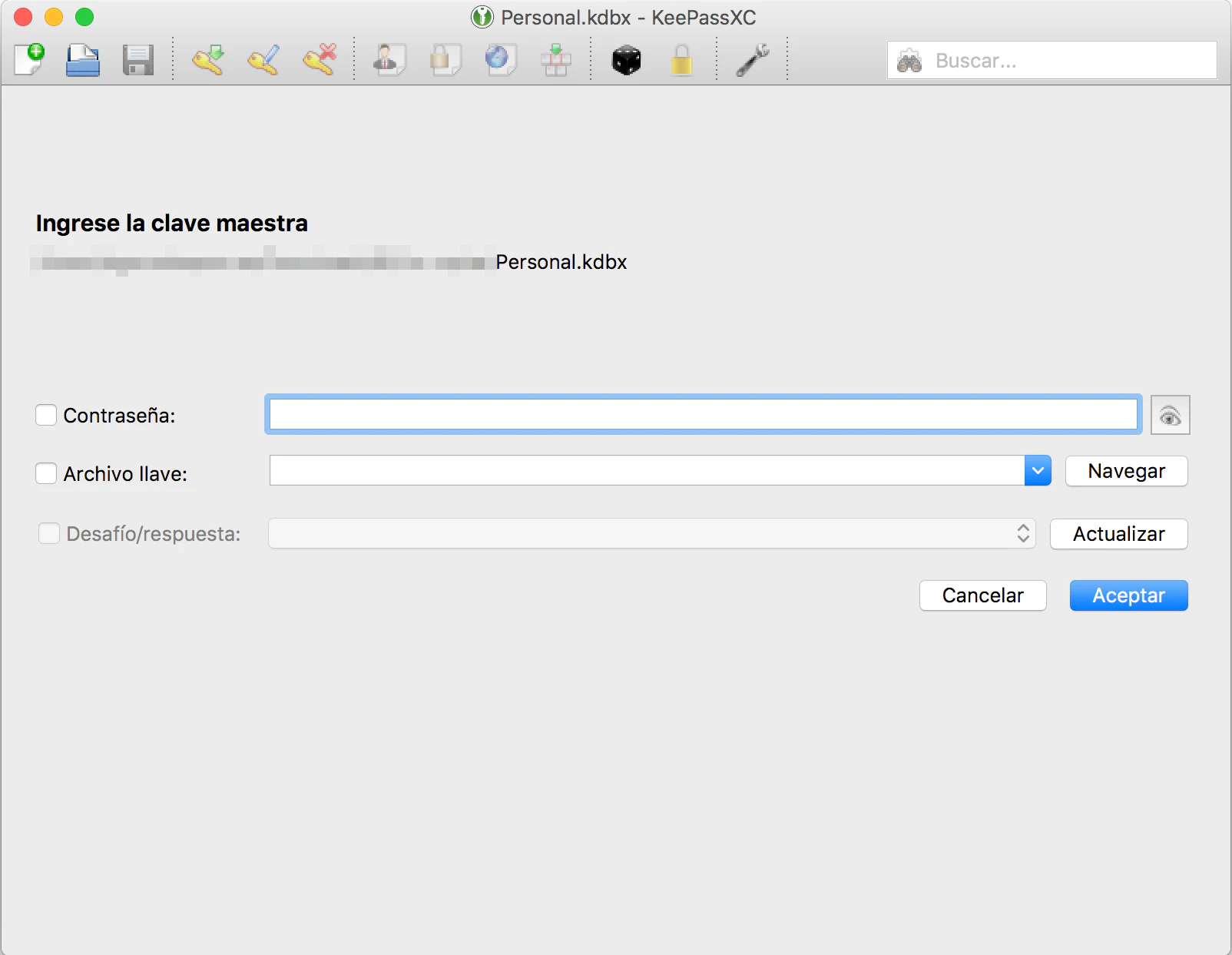Toggle password visibility with the eye icon
The image size is (1232, 955).
(1170, 416)
